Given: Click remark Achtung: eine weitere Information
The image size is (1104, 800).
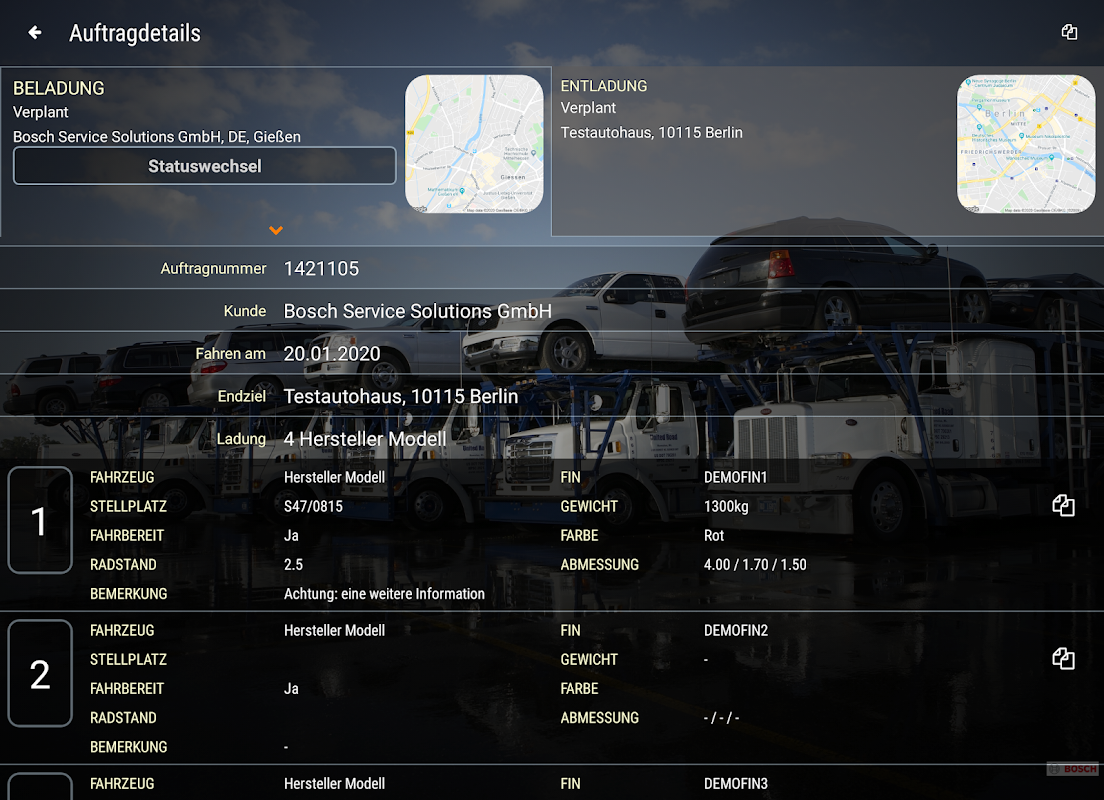Looking at the screenshot, I should click(x=384, y=594).
